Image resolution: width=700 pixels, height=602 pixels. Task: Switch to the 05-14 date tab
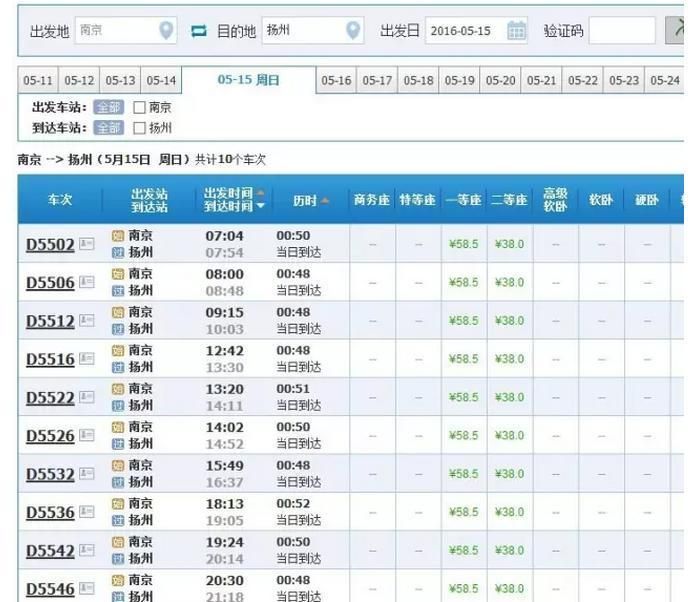tap(161, 81)
